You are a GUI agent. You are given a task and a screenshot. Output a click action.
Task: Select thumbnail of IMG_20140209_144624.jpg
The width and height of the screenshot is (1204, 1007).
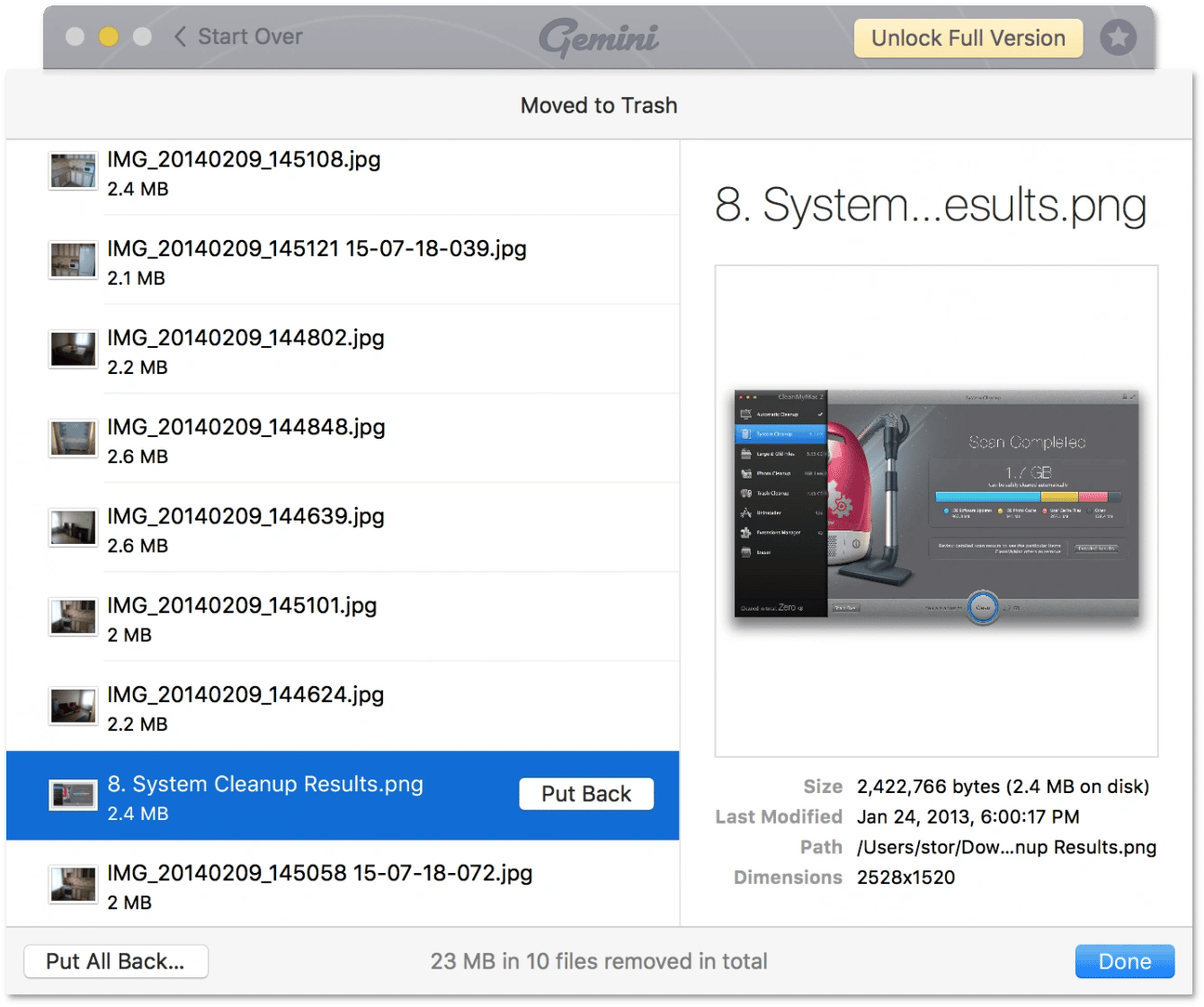[x=73, y=706]
